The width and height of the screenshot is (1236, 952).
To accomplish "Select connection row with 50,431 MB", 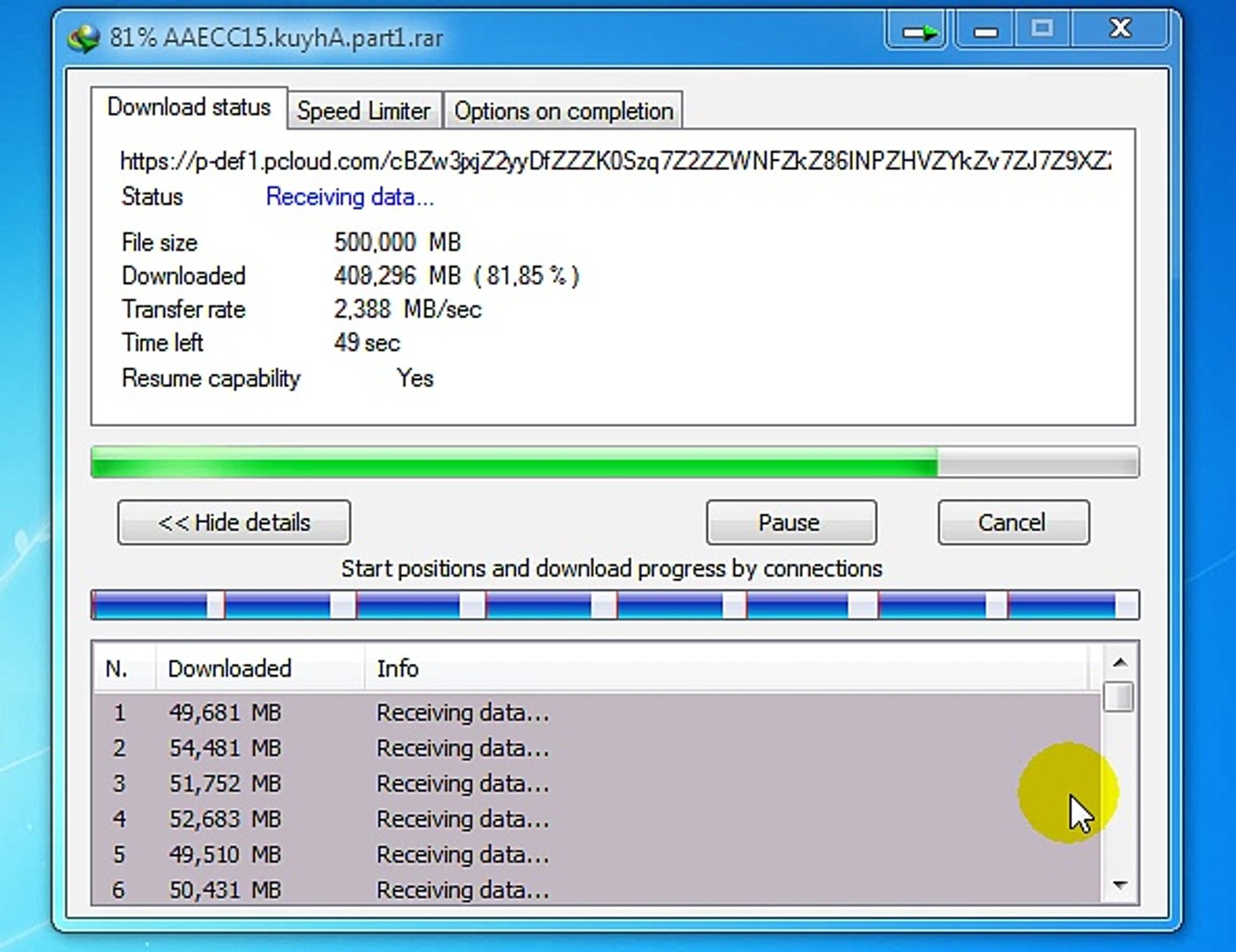I will pos(597,889).
